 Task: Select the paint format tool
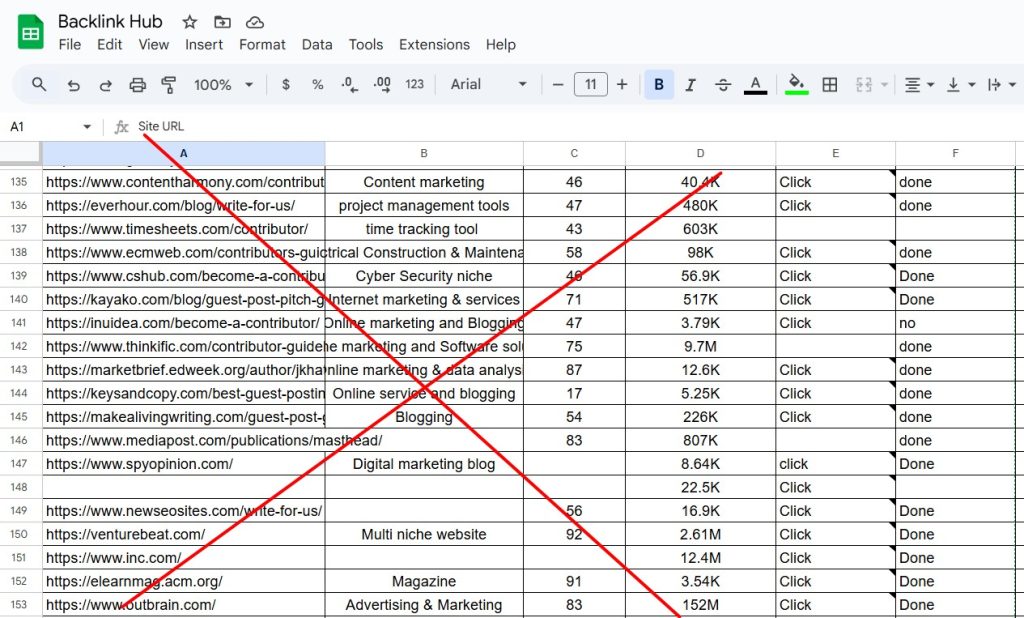(x=169, y=85)
